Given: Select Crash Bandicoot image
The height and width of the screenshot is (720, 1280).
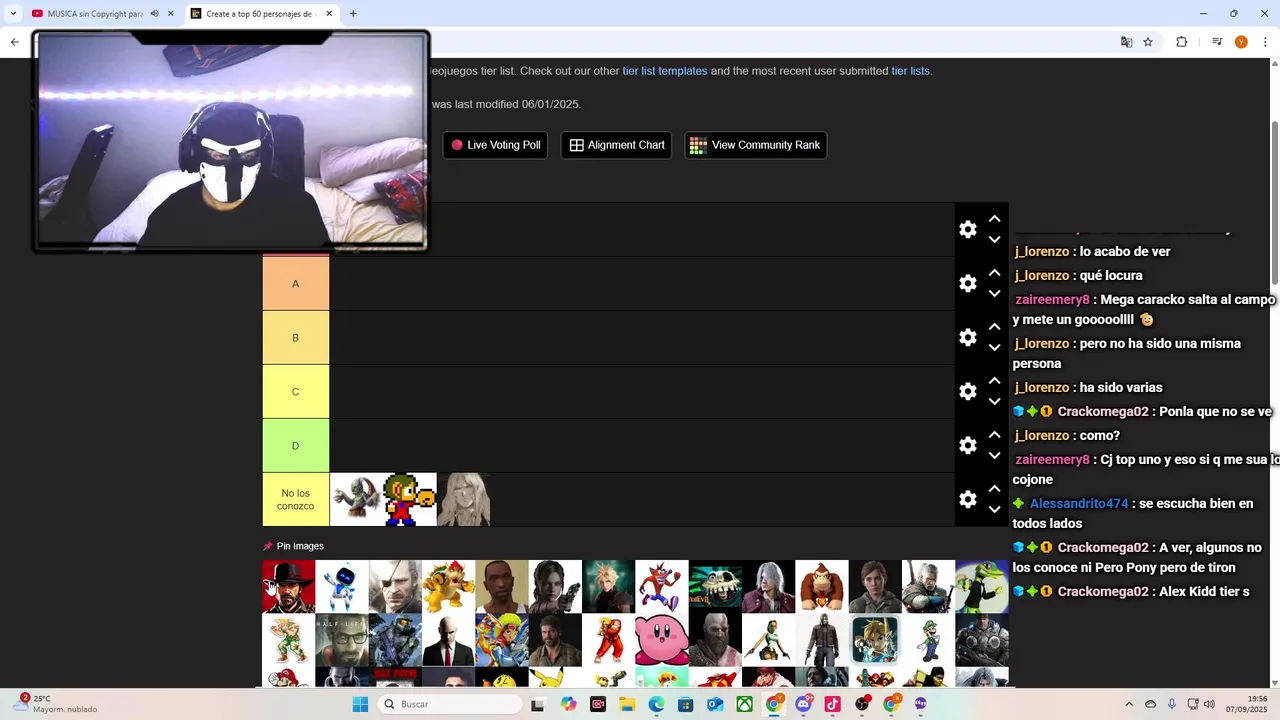Looking at the screenshot, I should coord(662,587).
